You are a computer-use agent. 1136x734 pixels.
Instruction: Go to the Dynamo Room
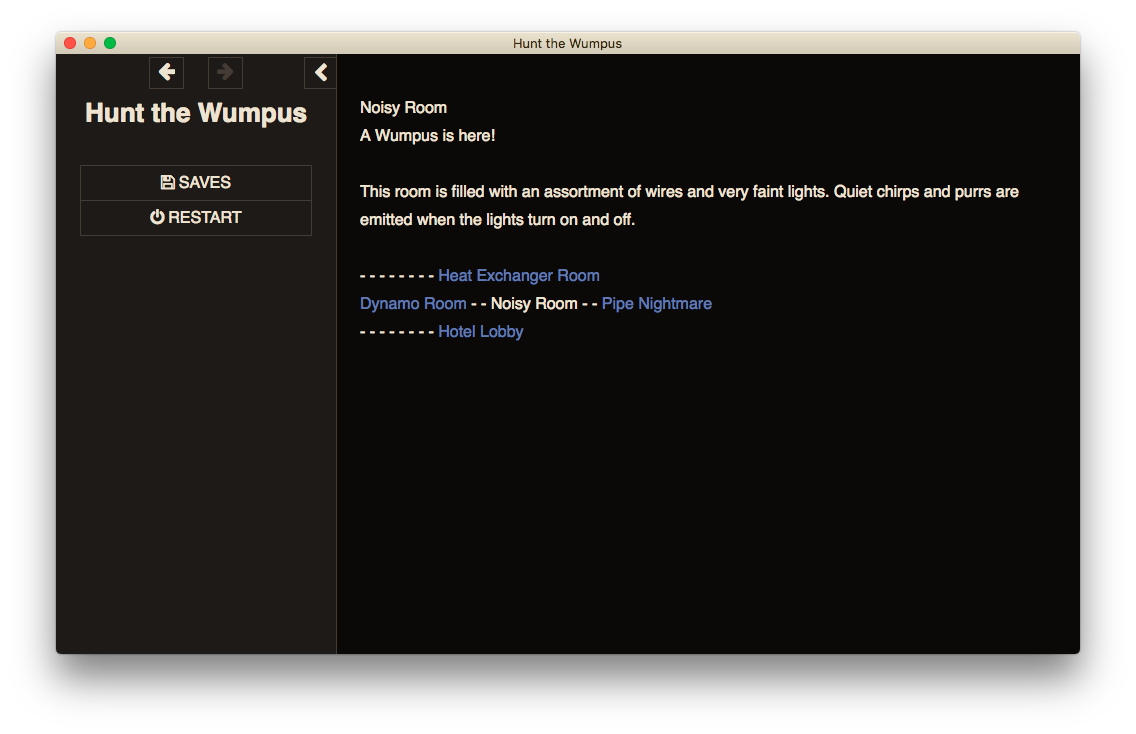[x=413, y=304]
